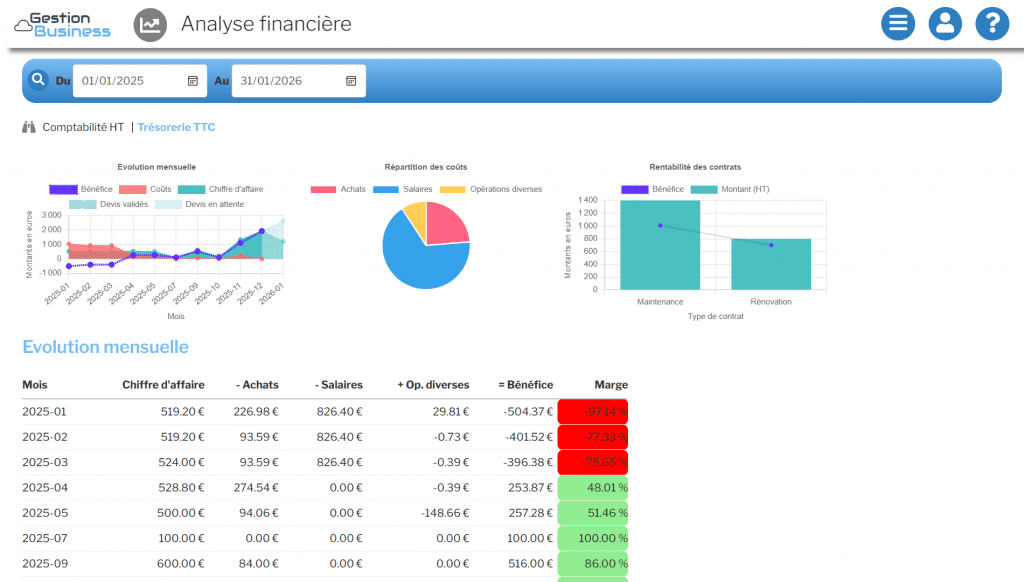Open calendar picker for the start date
The image size is (1024, 582).
193,81
